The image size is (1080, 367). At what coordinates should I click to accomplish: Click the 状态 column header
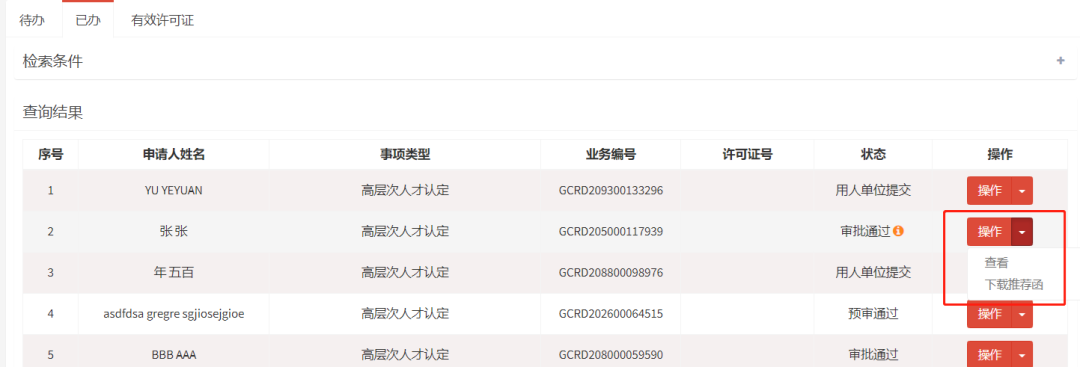tap(873, 154)
